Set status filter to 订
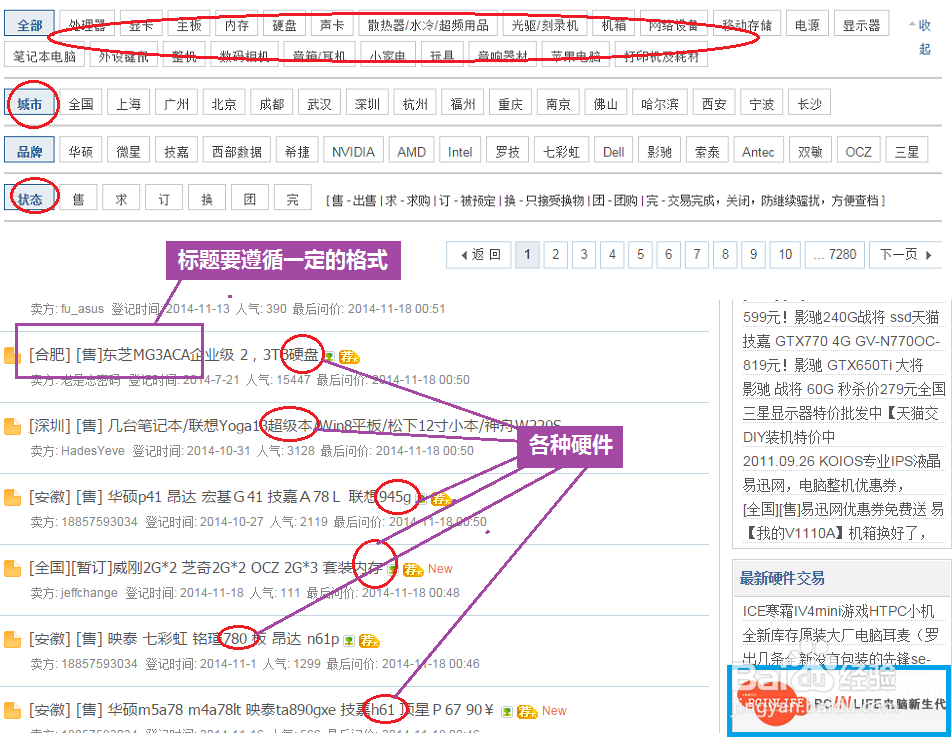 [x=164, y=199]
